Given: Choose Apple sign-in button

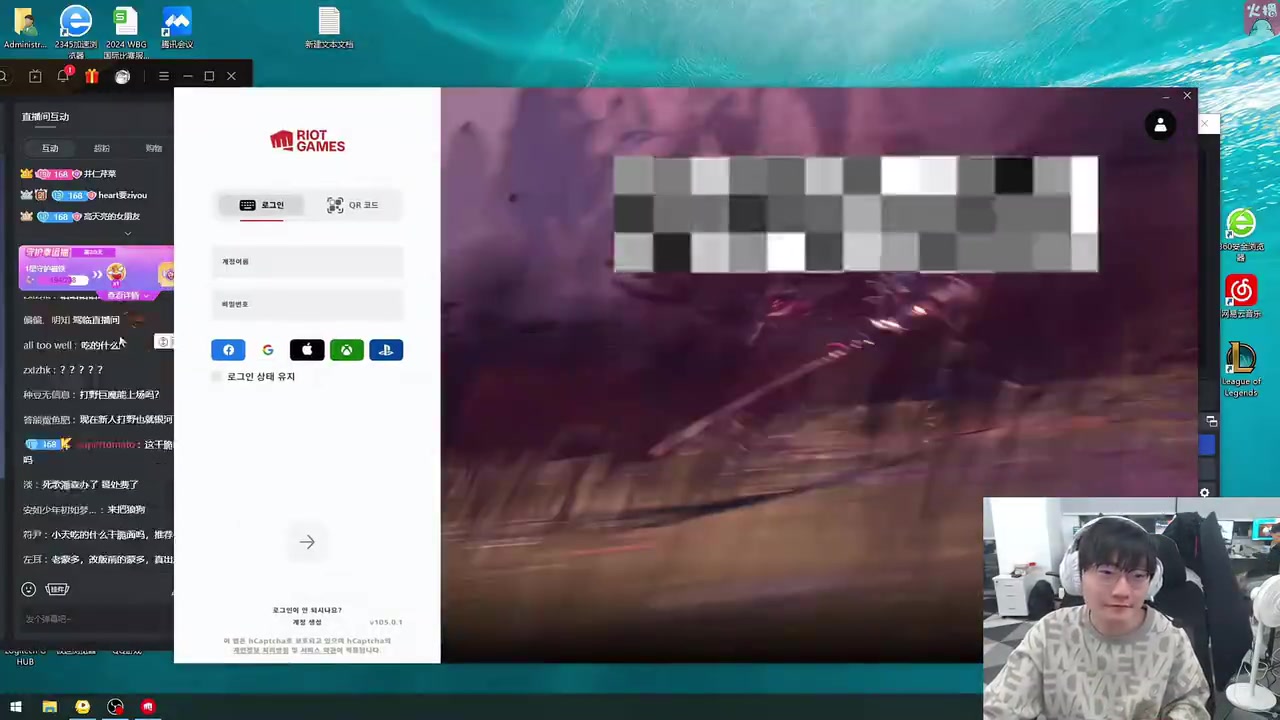Looking at the screenshot, I should (307, 350).
